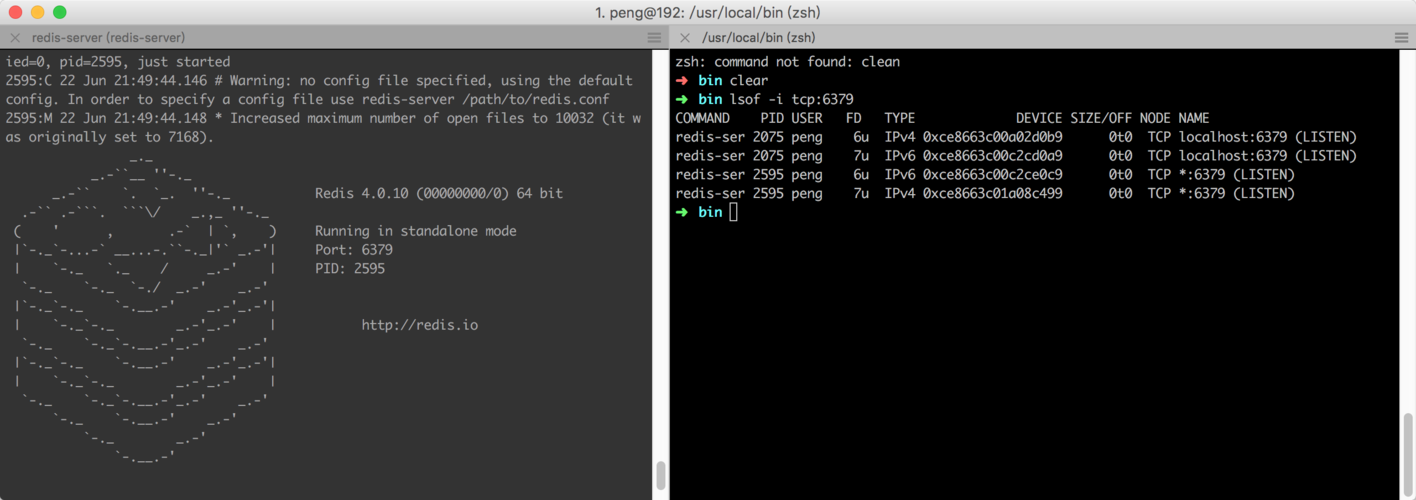This screenshot has height=500, width=1416.
Task: Click the left pane scrollbar thumb
Action: pos(661,475)
